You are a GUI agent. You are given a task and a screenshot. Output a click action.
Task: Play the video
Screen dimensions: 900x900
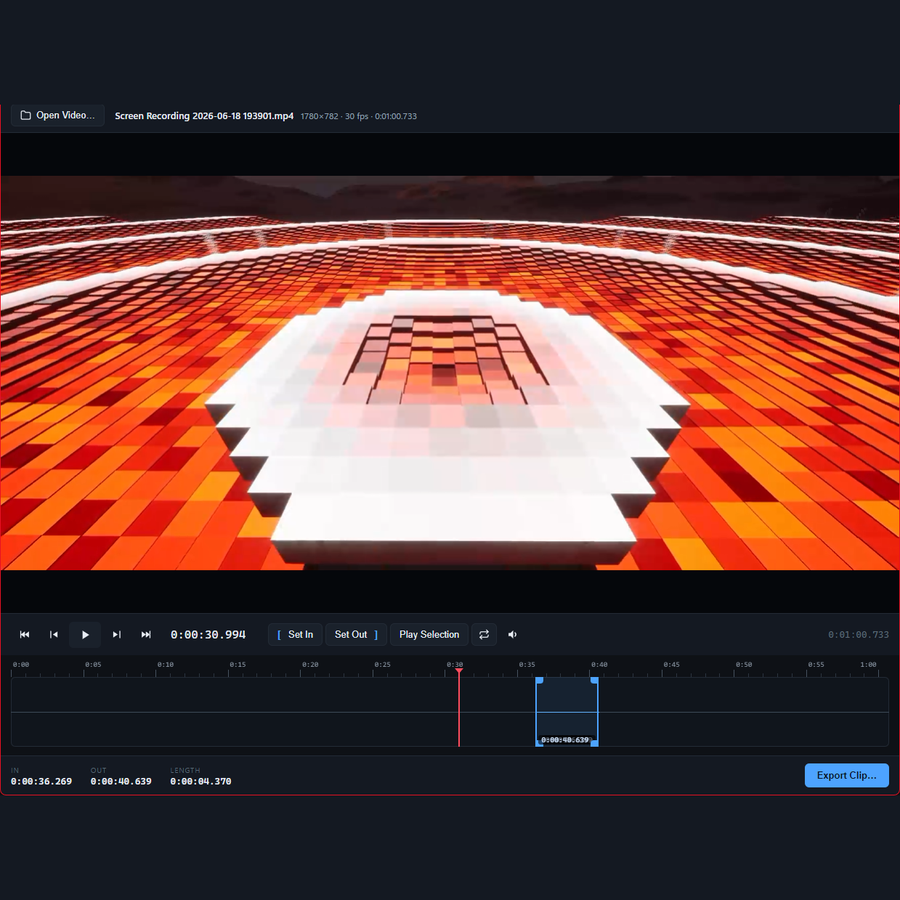[85, 634]
